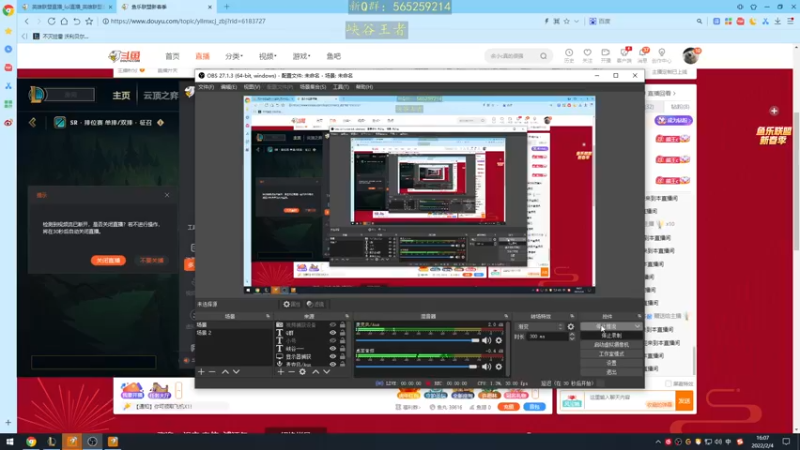This screenshot has width=800, height=450.
Task: Open microphone channel settings gear in mixer
Action: [x=498, y=340]
